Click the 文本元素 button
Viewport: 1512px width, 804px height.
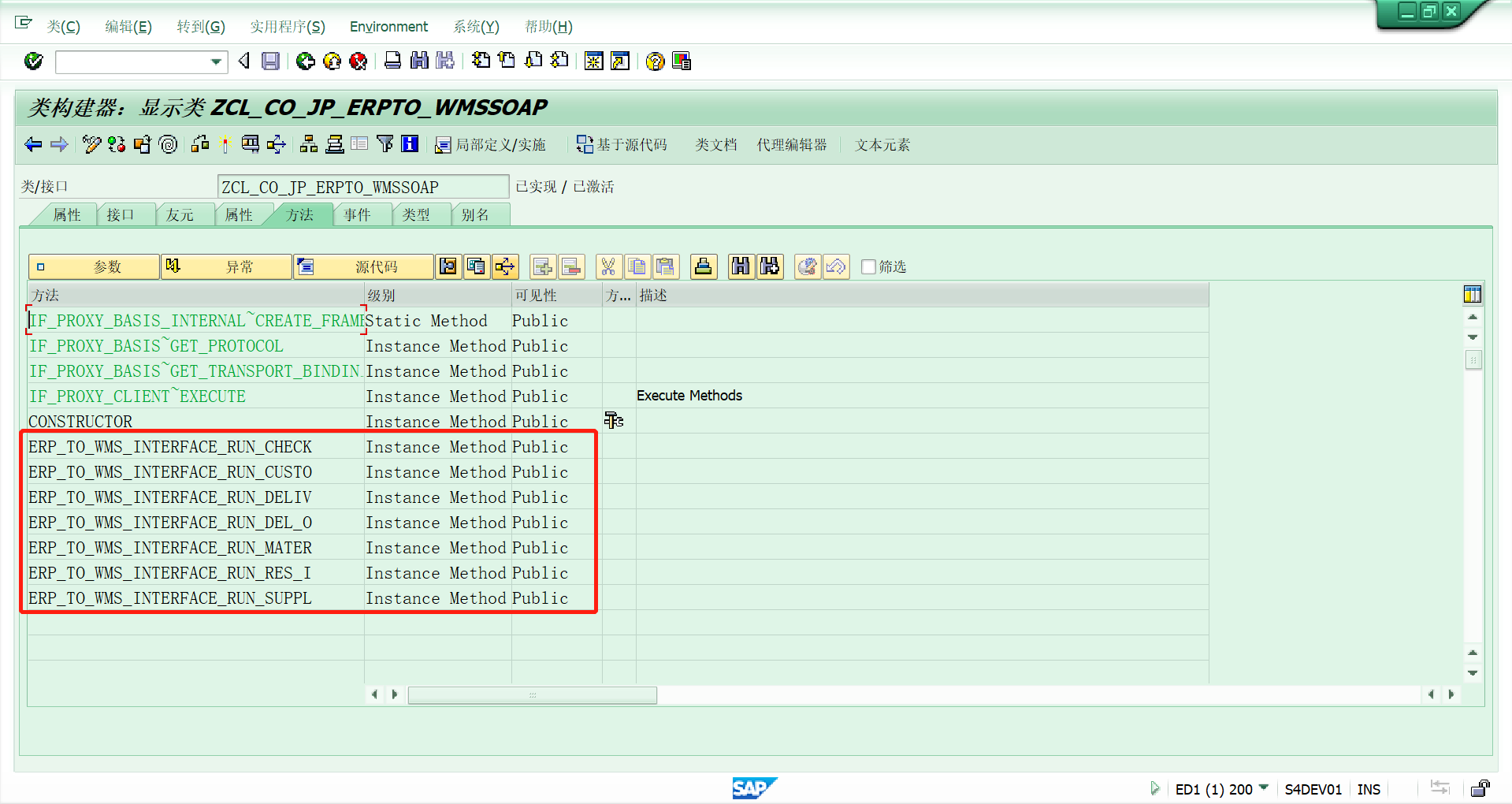pos(882,145)
